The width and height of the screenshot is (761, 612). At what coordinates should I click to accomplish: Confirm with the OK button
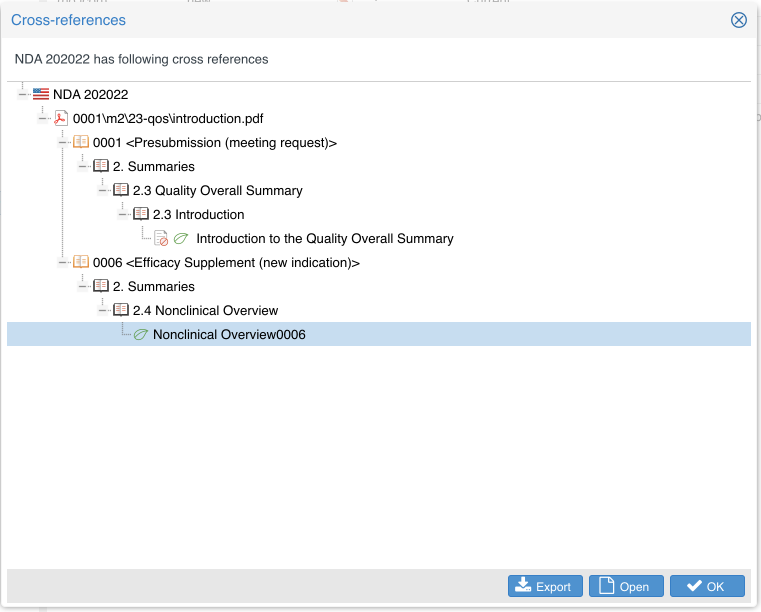click(x=706, y=586)
